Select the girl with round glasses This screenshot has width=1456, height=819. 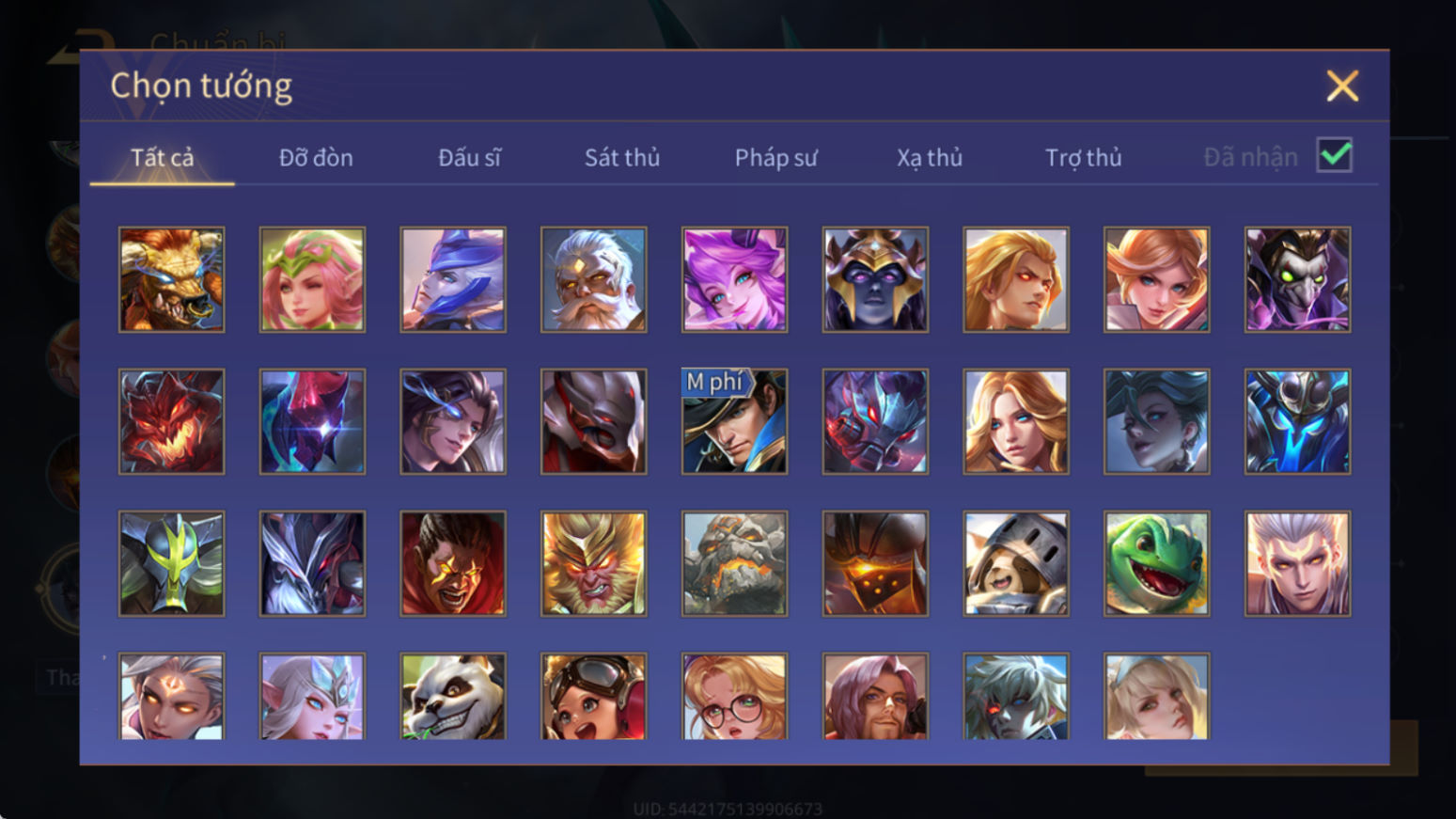pyautogui.click(x=734, y=696)
